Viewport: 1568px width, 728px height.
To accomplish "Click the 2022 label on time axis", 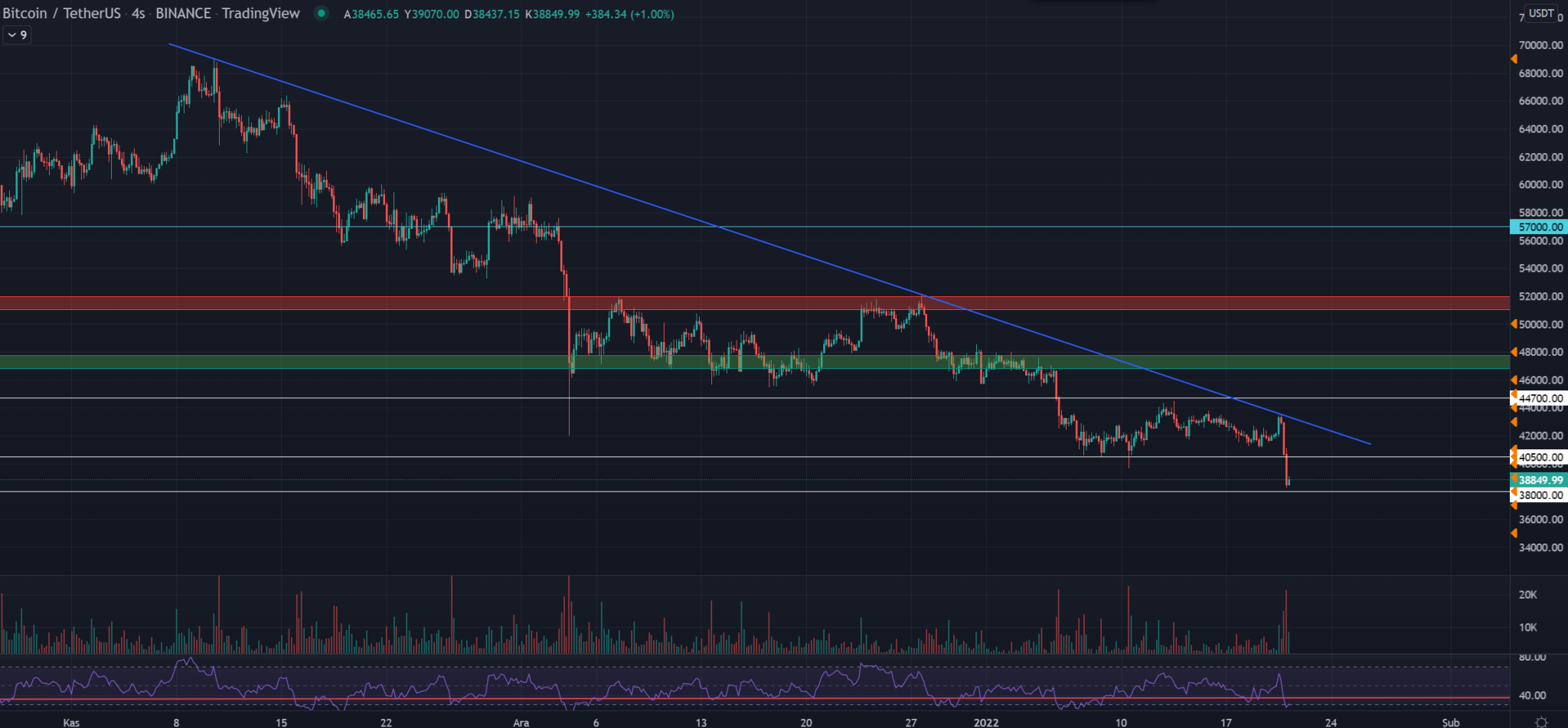I will 985,722.
